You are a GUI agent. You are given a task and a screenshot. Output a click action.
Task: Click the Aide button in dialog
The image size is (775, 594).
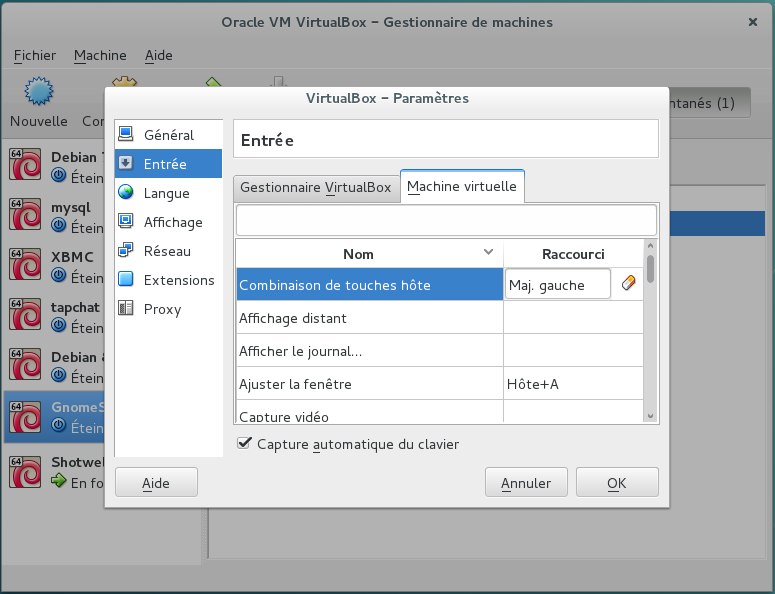(156, 482)
